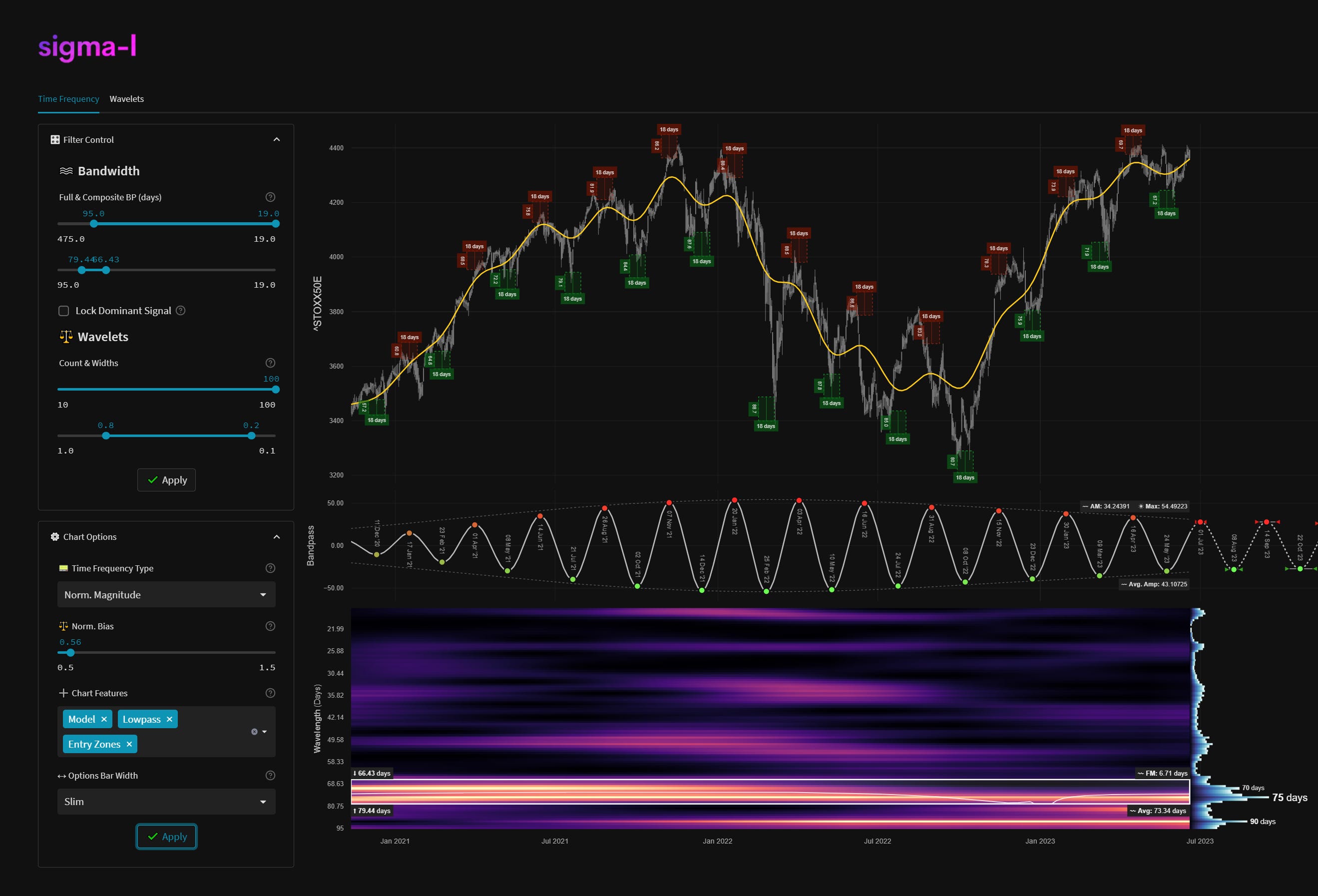
Task: Click the Bandwidth waves icon
Action: (66, 171)
